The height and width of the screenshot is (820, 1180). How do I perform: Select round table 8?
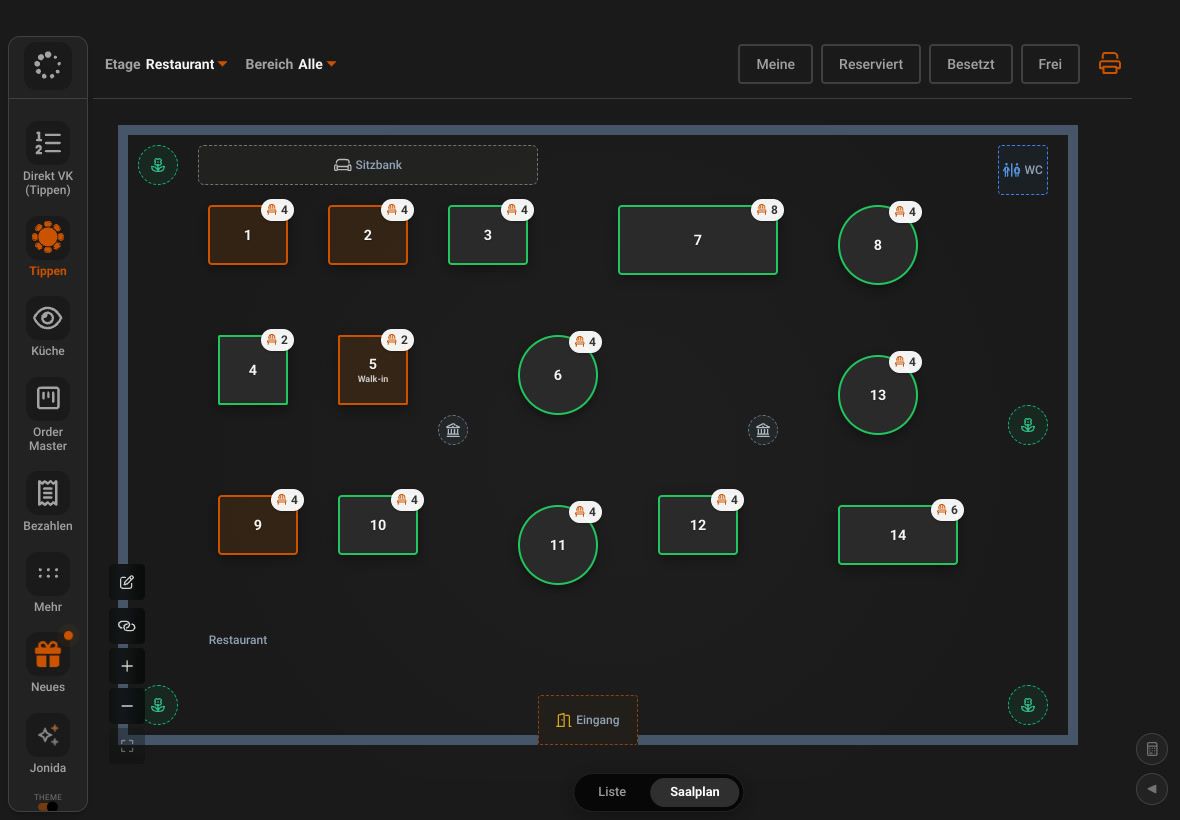point(877,244)
